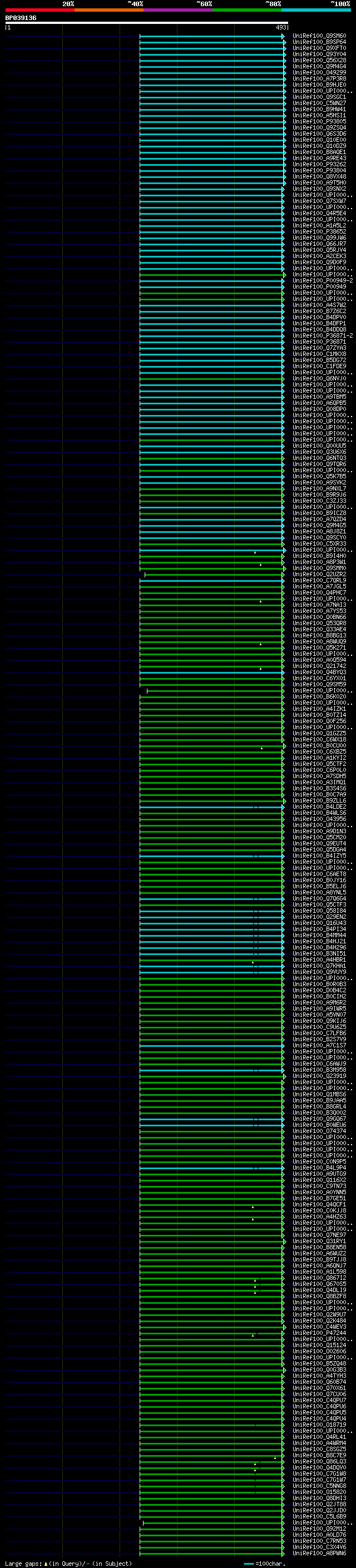Open hit UniRef100_Q93Y04
This screenshot has width=356, height=1568.
pyautogui.click(x=319, y=54)
